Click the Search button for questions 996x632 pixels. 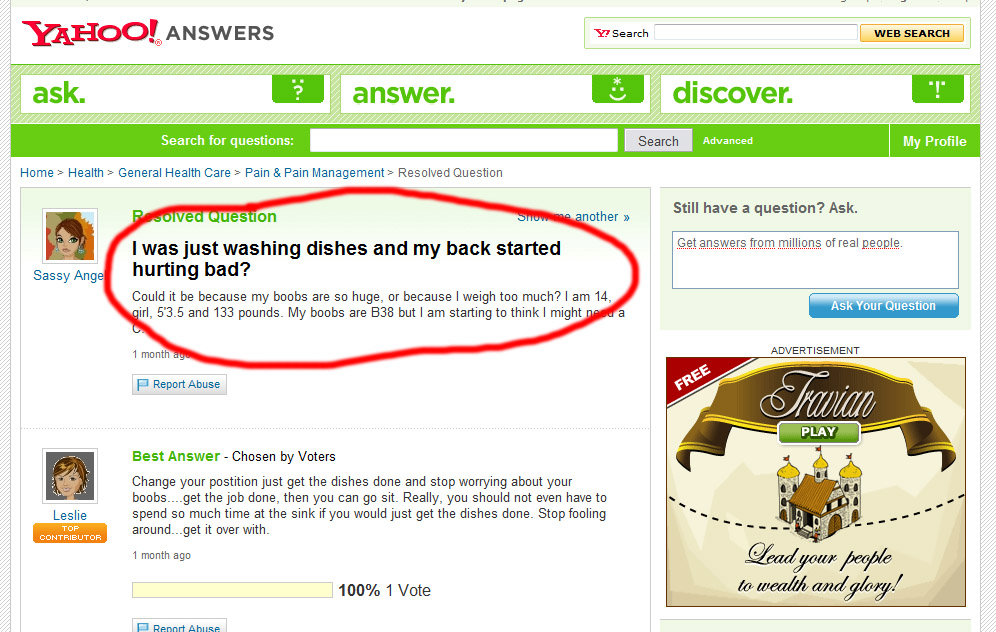[x=658, y=141]
